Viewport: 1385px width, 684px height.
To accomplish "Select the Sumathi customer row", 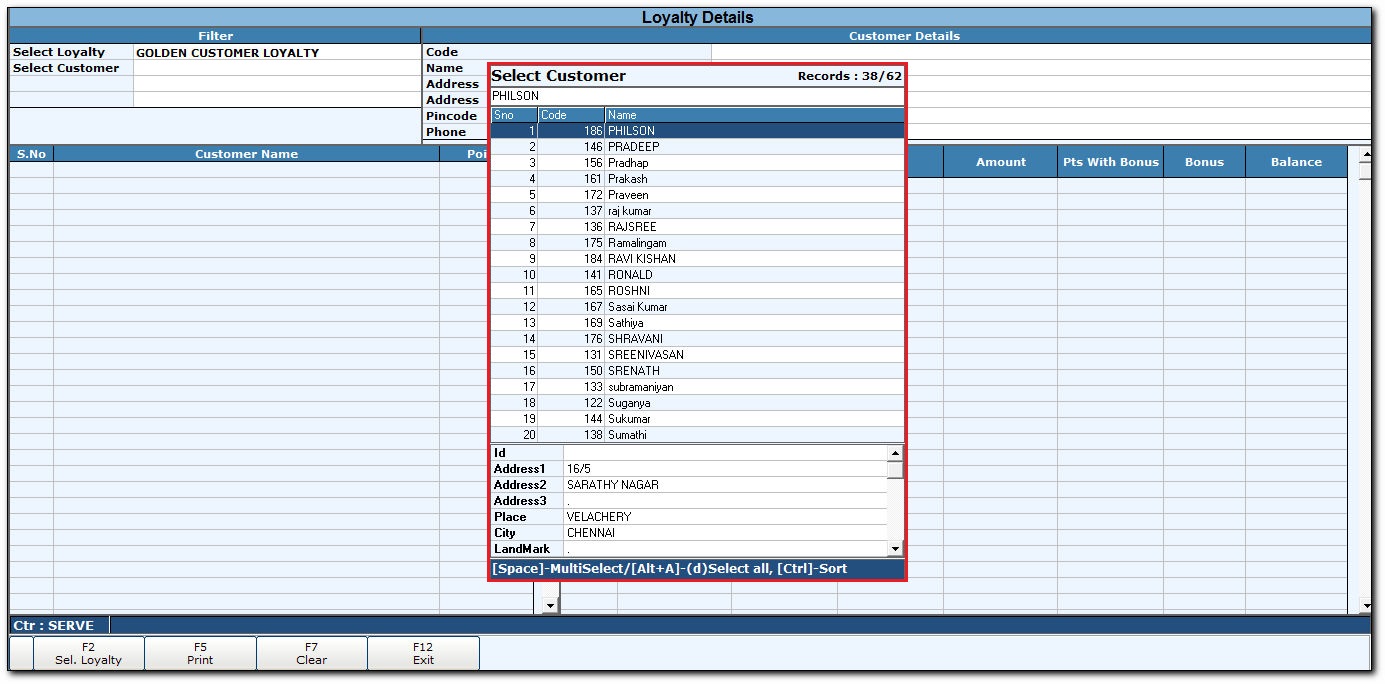I will click(x=697, y=435).
